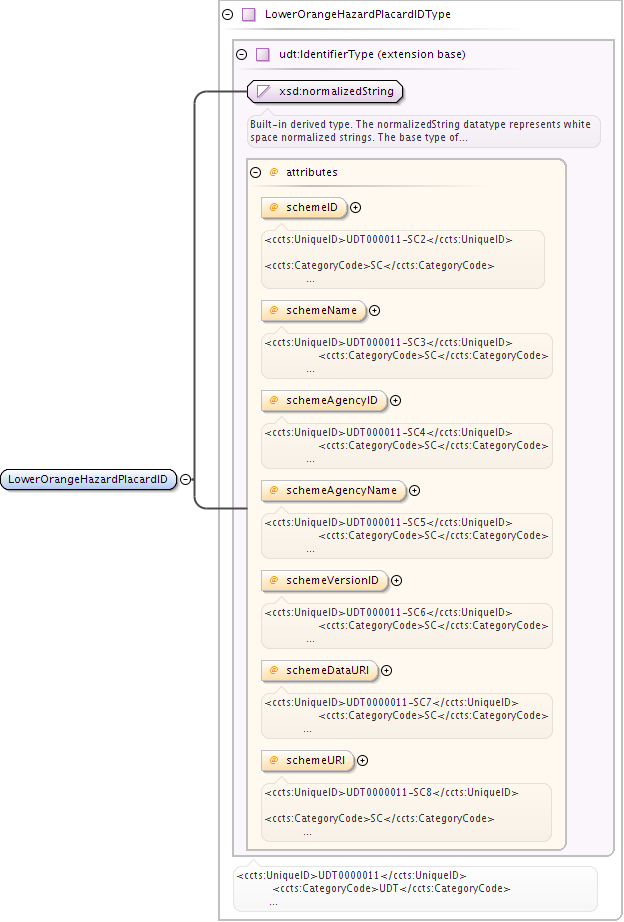Click the normalizedString built-in type description
This screenshot has height=922, width=624.
click(x=423, y=131)
